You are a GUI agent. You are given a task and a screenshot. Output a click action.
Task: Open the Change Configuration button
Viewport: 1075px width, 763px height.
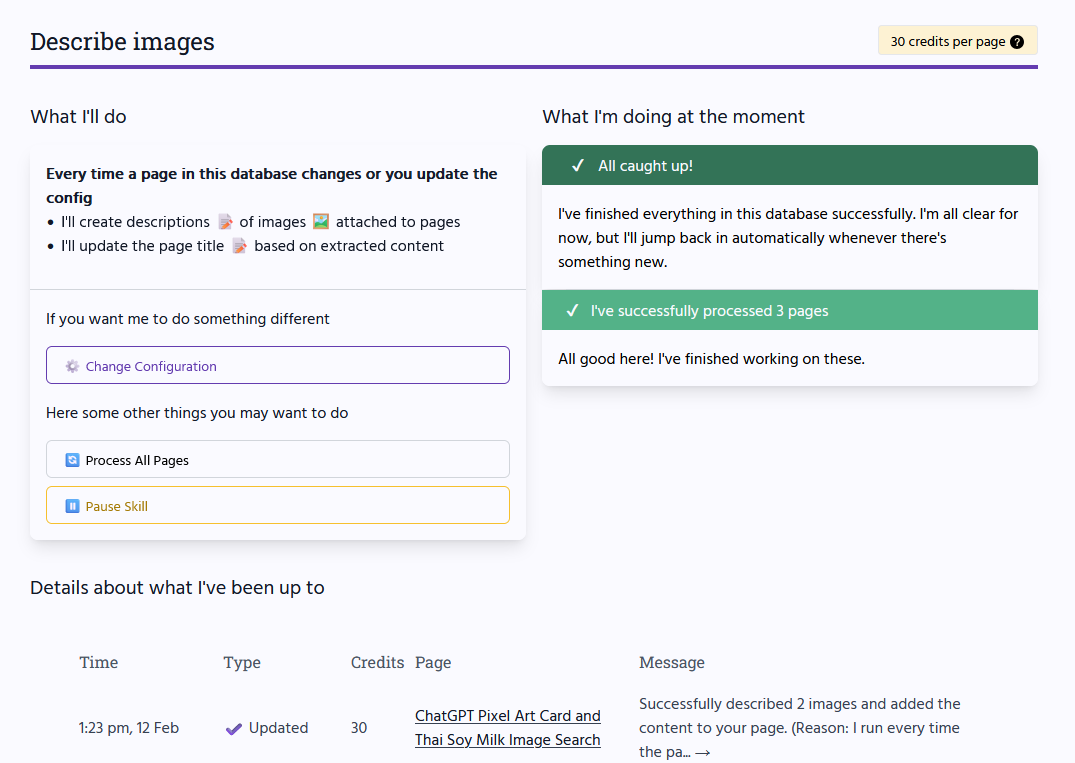pos(278,365)
